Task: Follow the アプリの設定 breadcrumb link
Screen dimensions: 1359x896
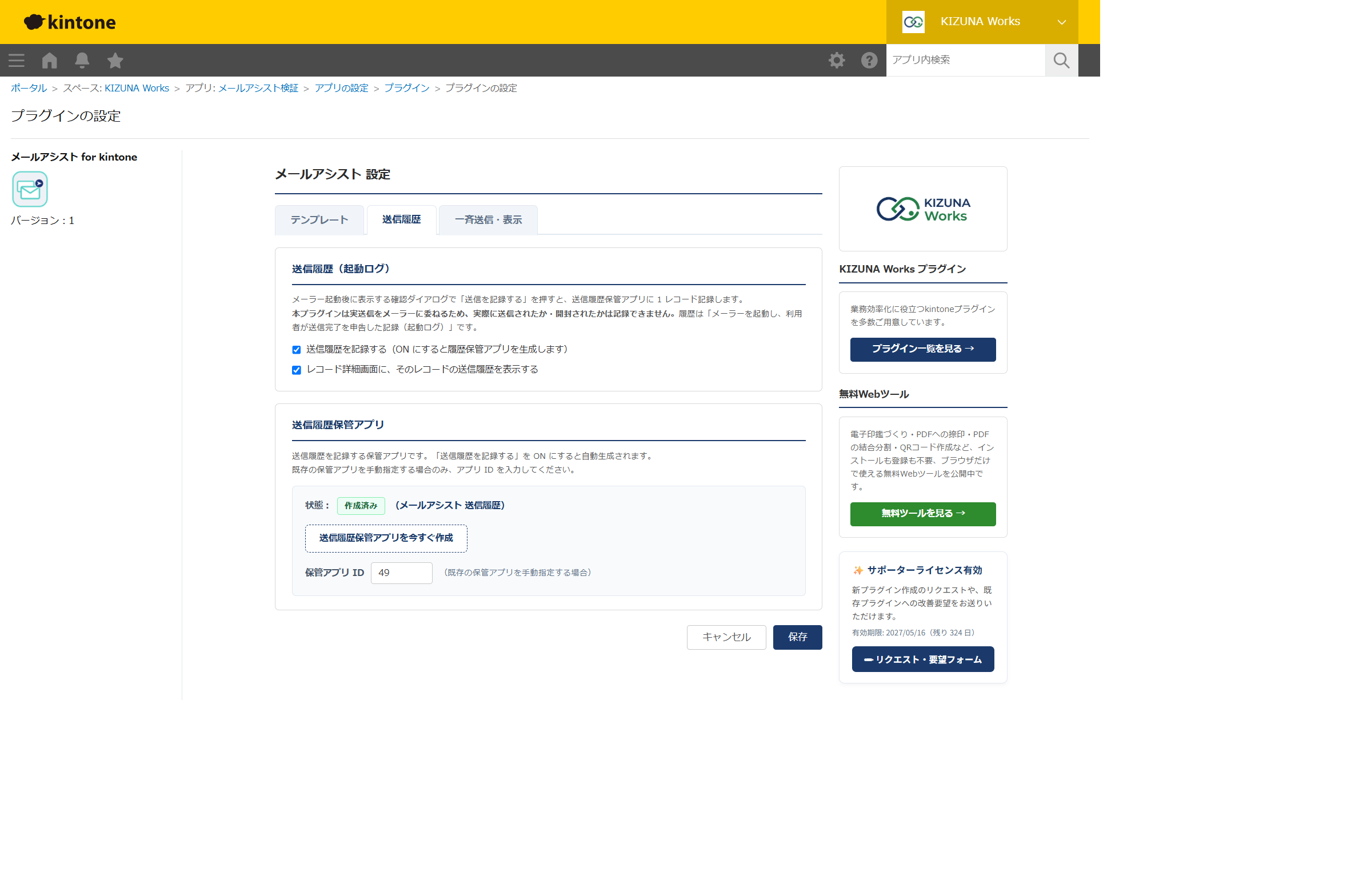Action: [x=341, y=88]
